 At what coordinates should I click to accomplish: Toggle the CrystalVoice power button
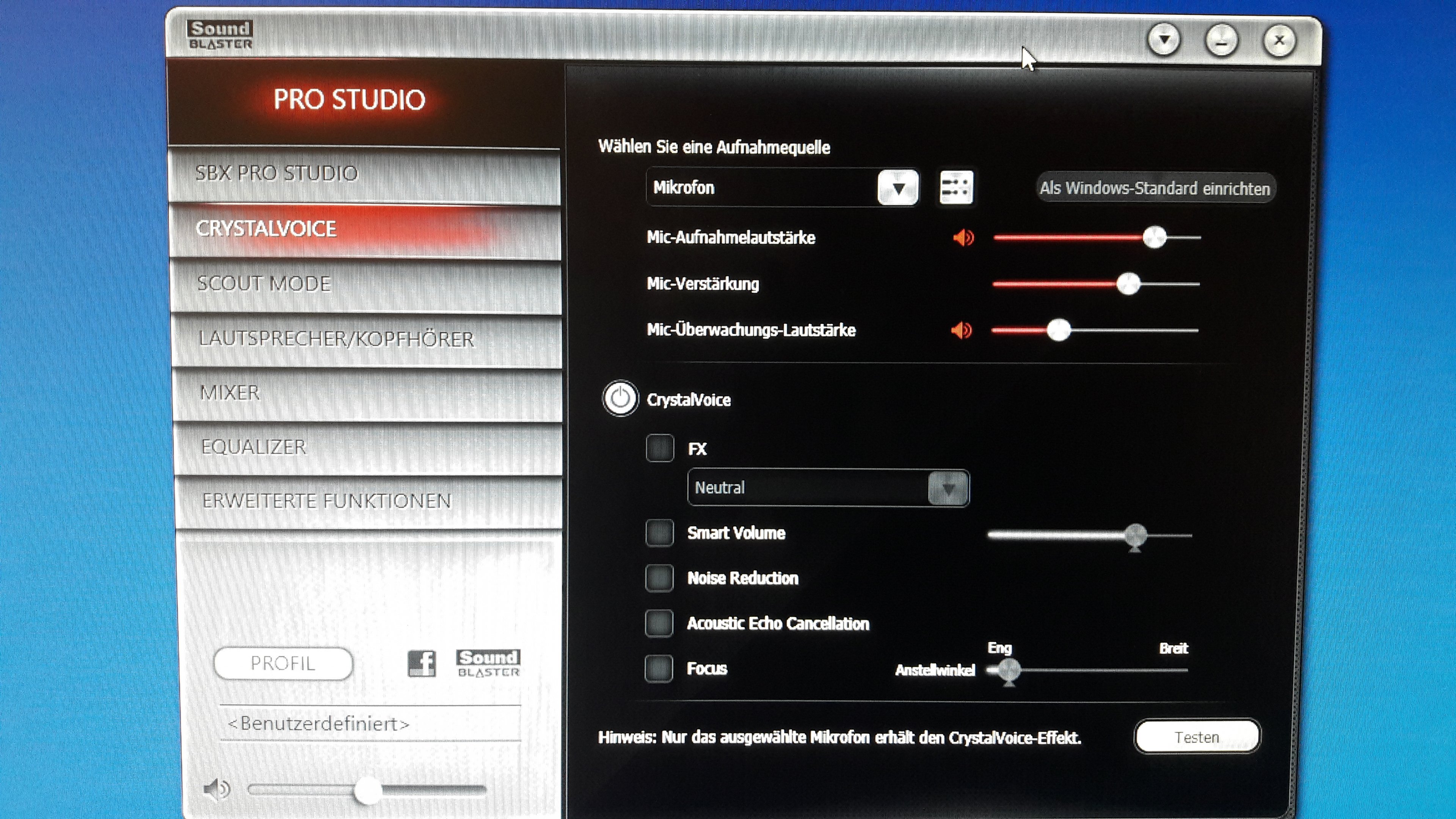click(620, 399)
